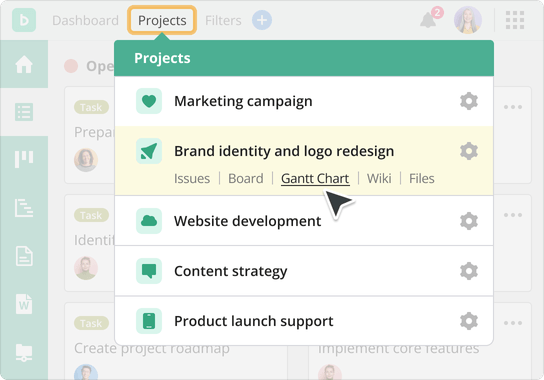This screenshot has height=380, width=544.
Task: Open more options on the third task card
Action: 513,323
